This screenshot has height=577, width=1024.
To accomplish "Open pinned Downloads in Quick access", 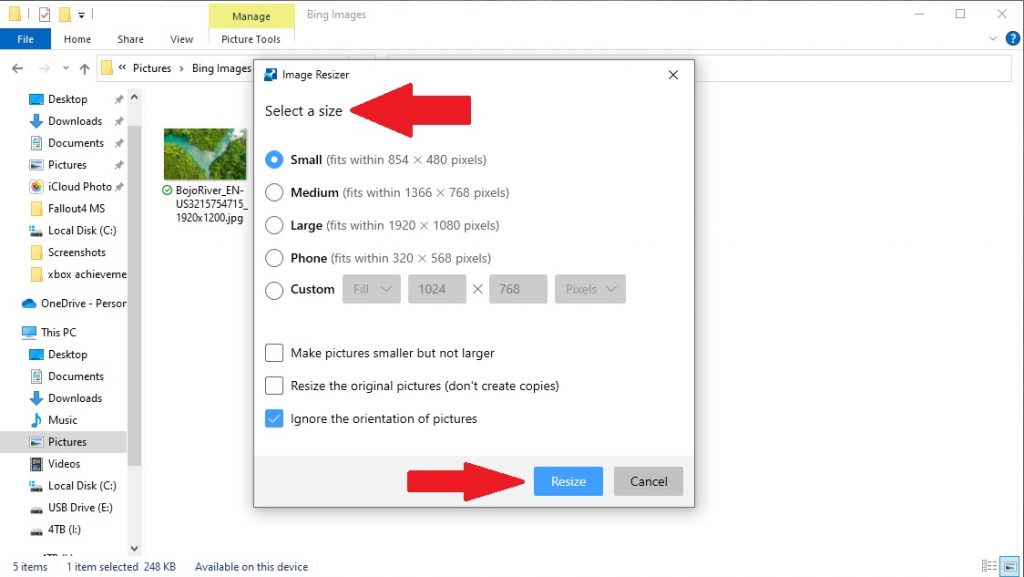I will coord(75,121).
